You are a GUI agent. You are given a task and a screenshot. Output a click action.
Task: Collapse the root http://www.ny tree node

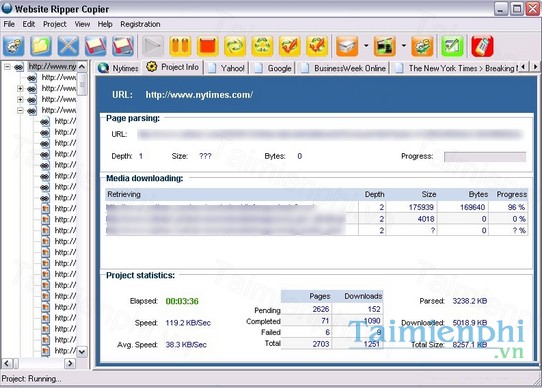7,67
